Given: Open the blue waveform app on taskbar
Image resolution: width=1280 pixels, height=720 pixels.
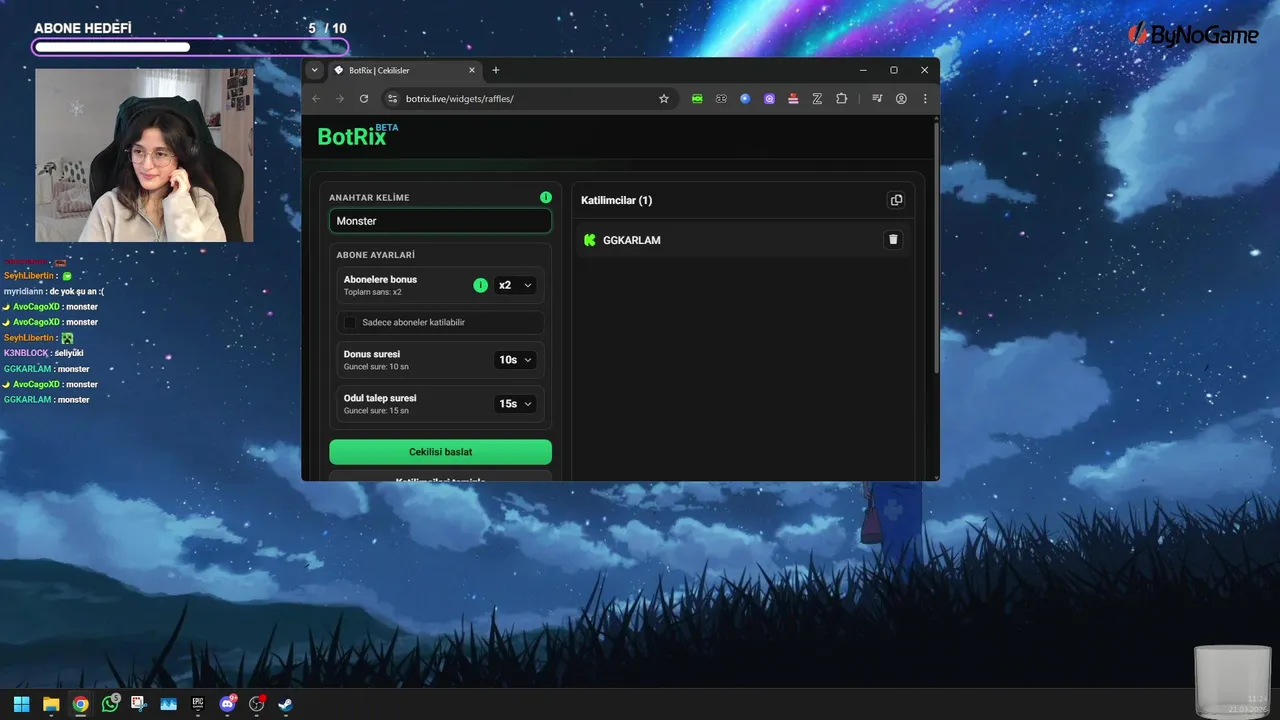Looking at the screenshot, I should pyautogui.click(x=168, y=704).
